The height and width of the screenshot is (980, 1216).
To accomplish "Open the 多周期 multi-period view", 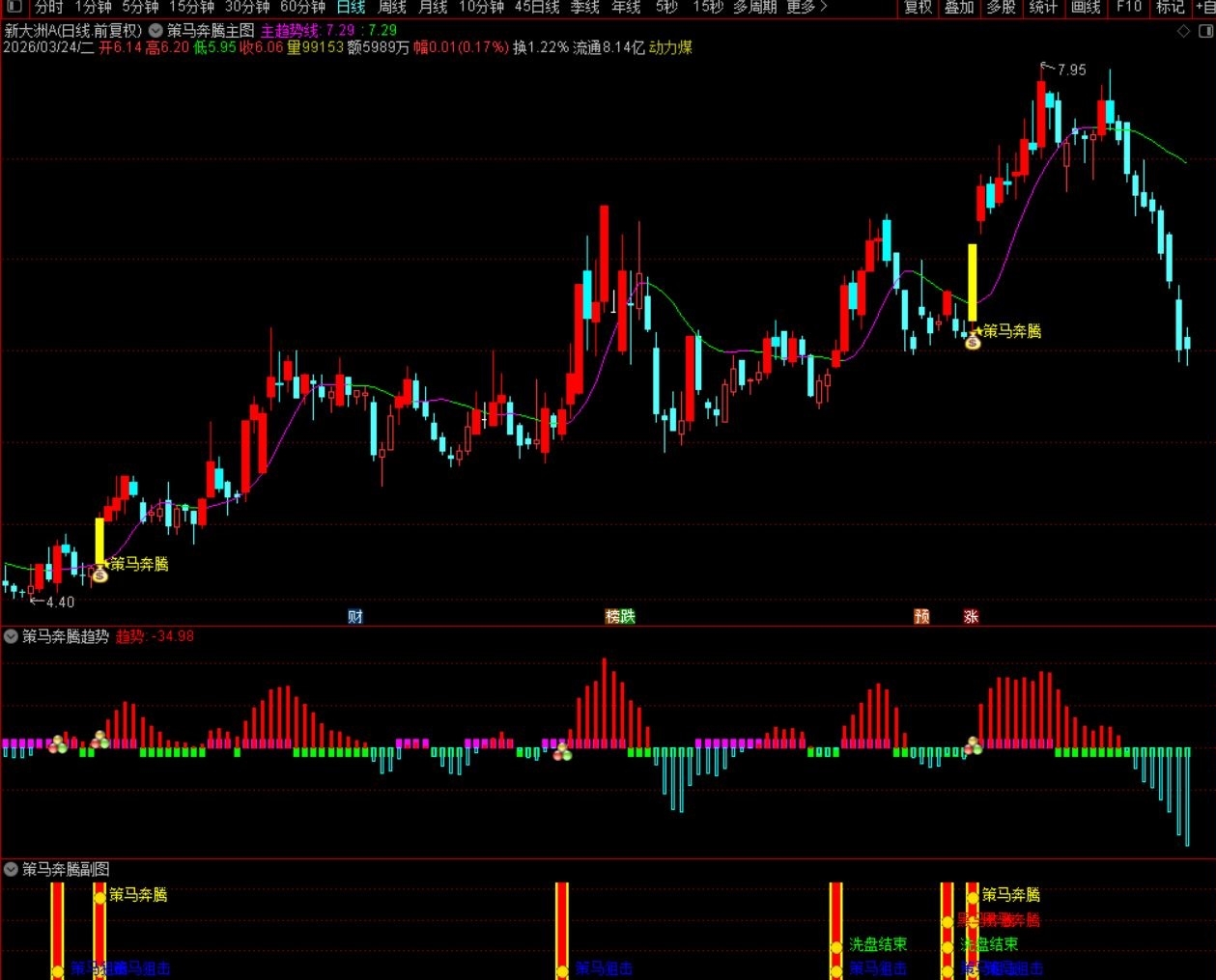I will click(x=755, y=7).
